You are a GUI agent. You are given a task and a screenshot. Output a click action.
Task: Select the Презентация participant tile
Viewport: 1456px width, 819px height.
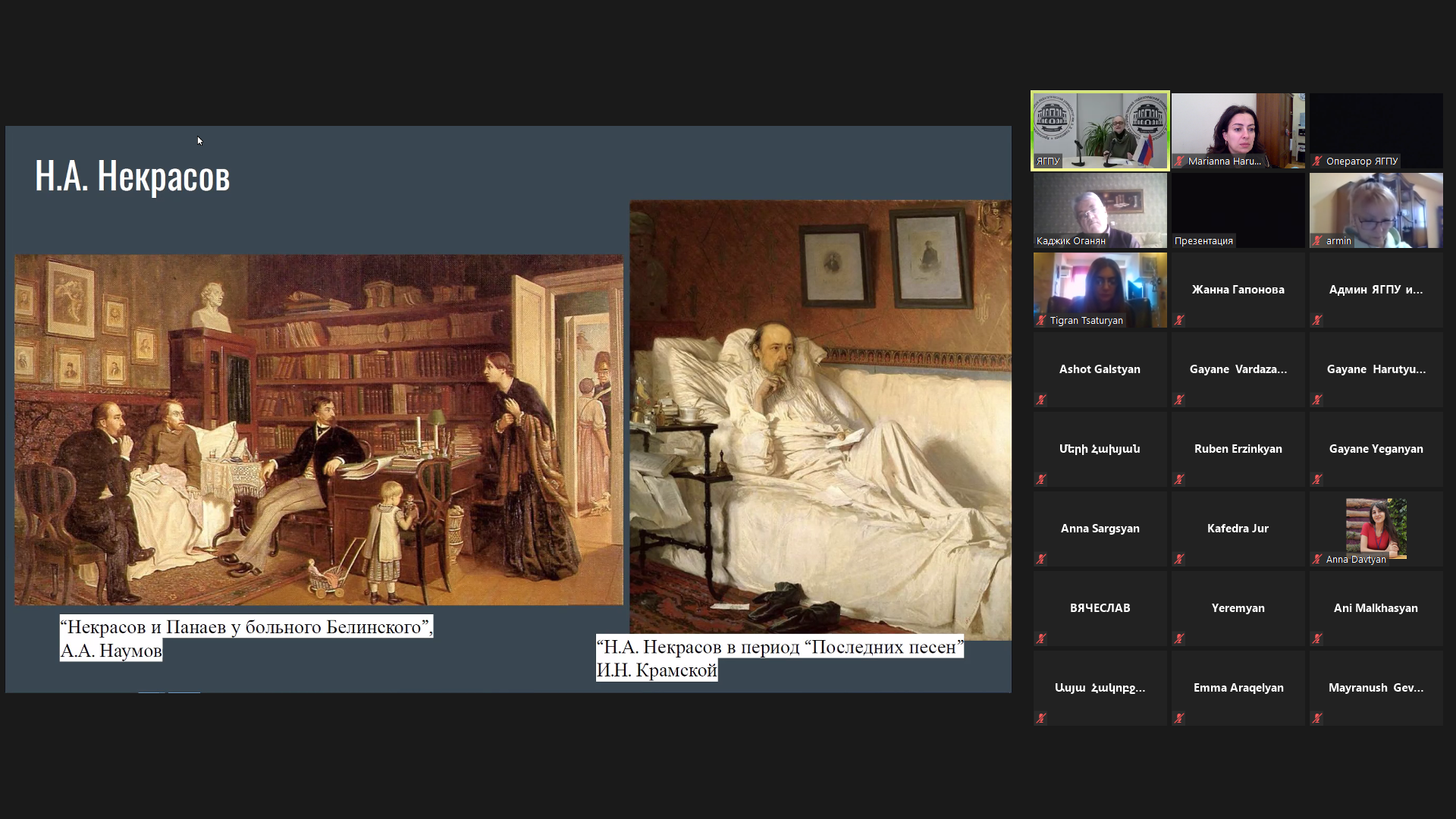[1238, 209]
